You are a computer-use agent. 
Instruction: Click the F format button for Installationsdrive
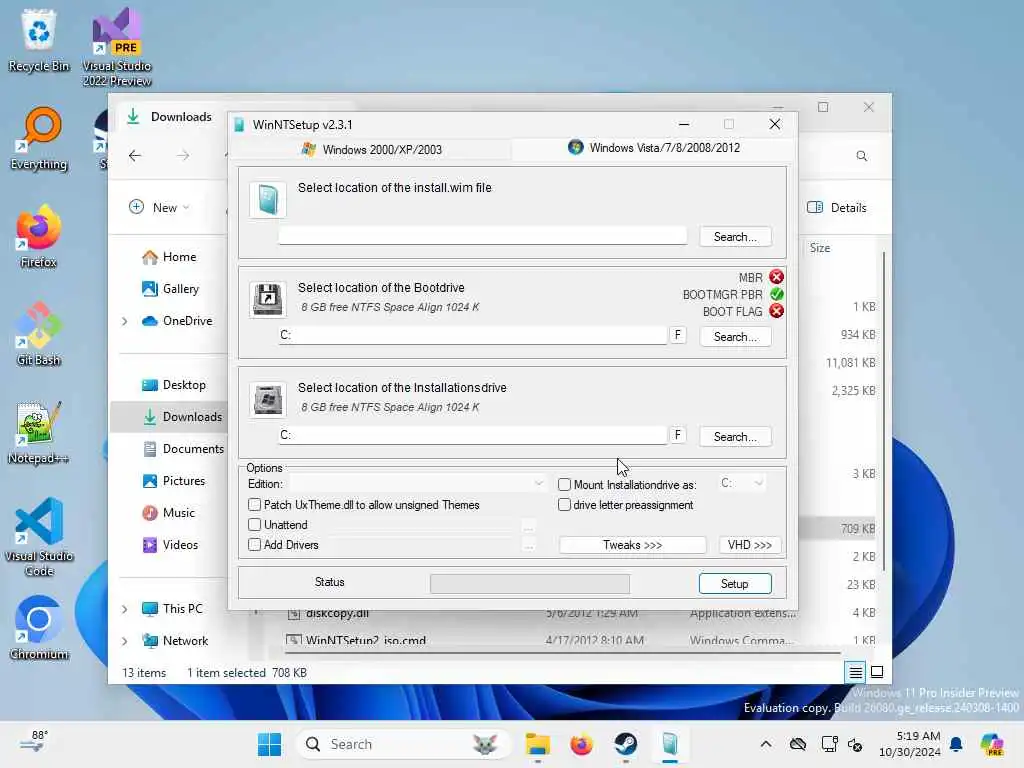pyautogui.click(x=677, y=435)
